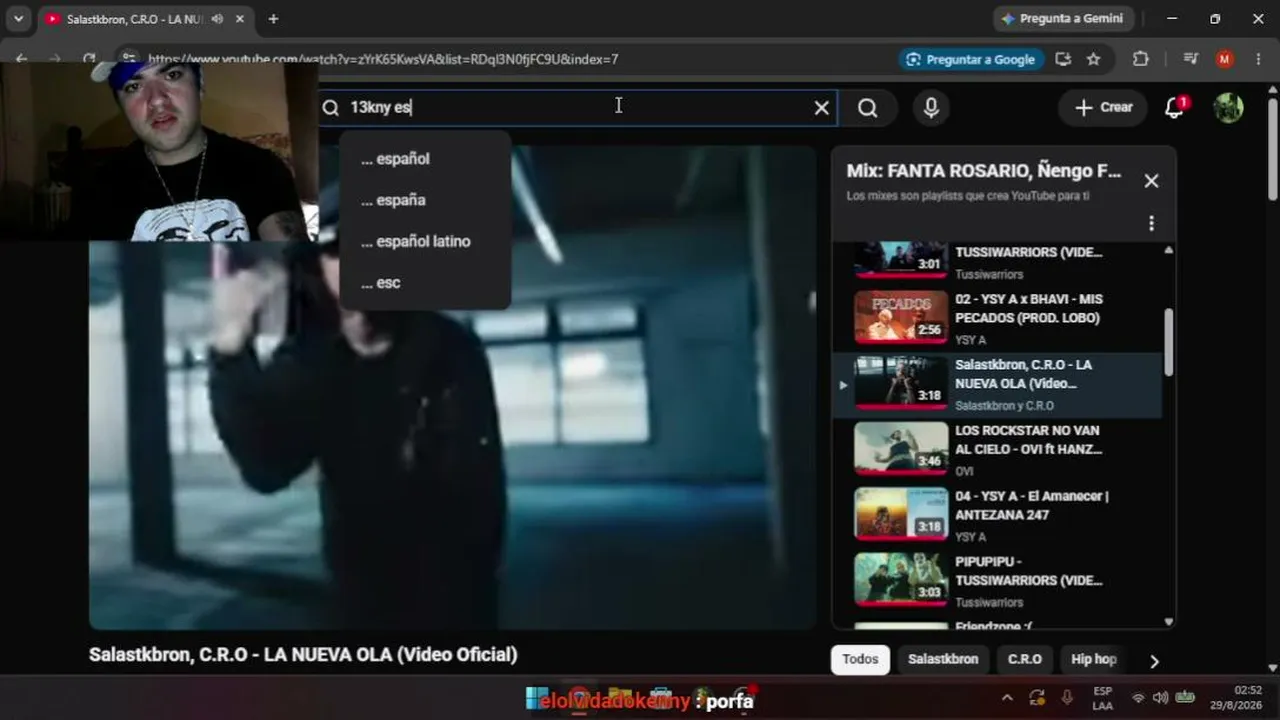Open the volume speaker tray icon
Screen dimensions: 1280x720
[x=1160, y=698]
